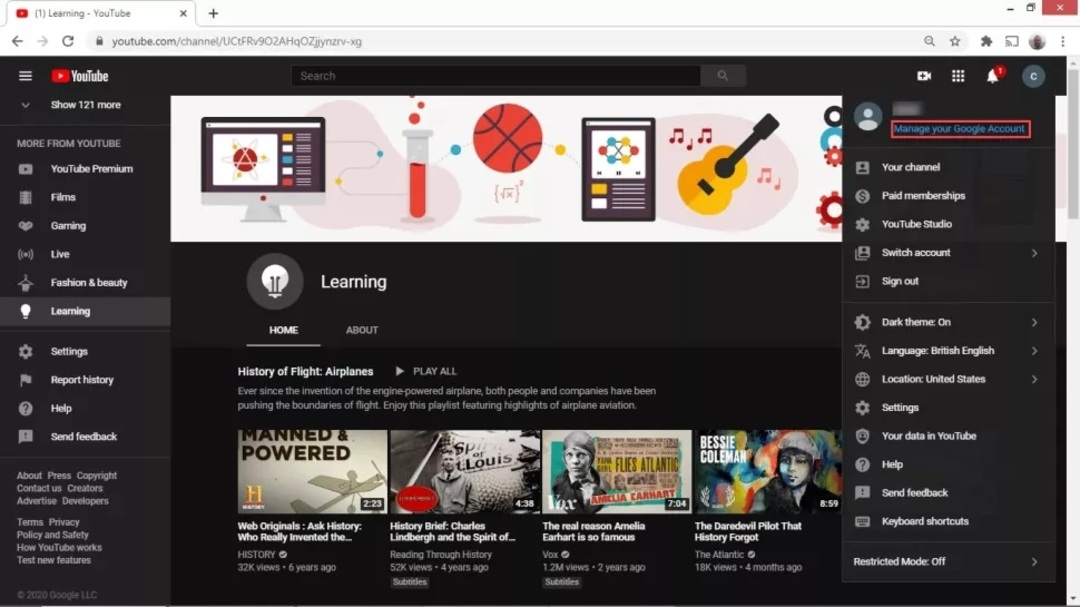Click the Vox channel name
Viewport: 1080px width, 607px height.
pyautogui.click(x=550, y=555)
